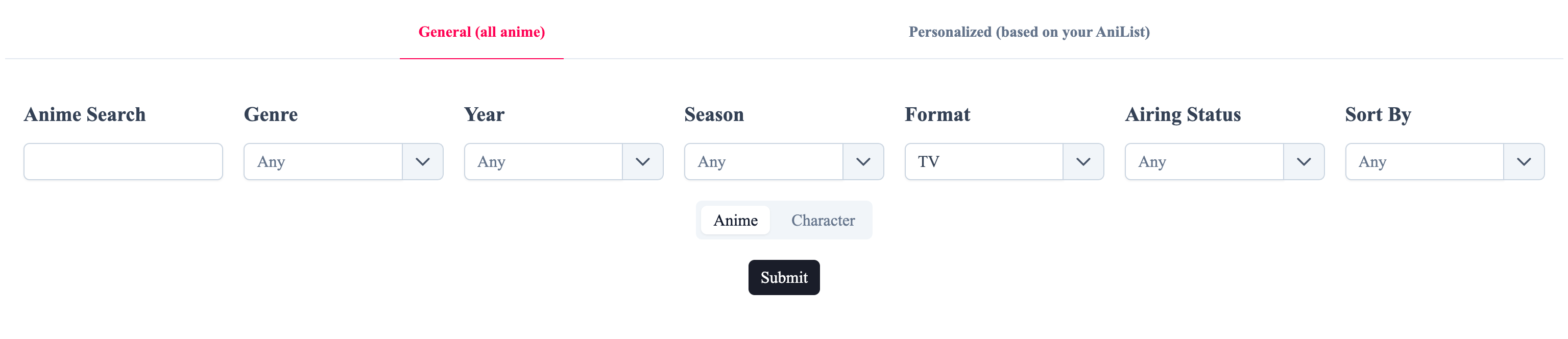
Task: Open the Personalized (based on your AniList) tab
Action: click(1029, 32)
